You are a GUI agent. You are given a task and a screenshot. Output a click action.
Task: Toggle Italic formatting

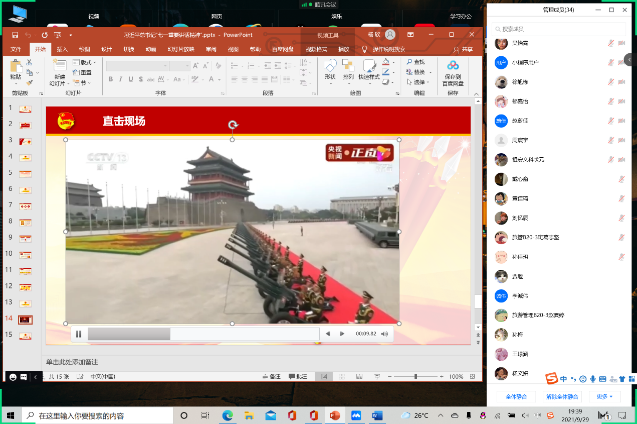(x=121, y=79)
